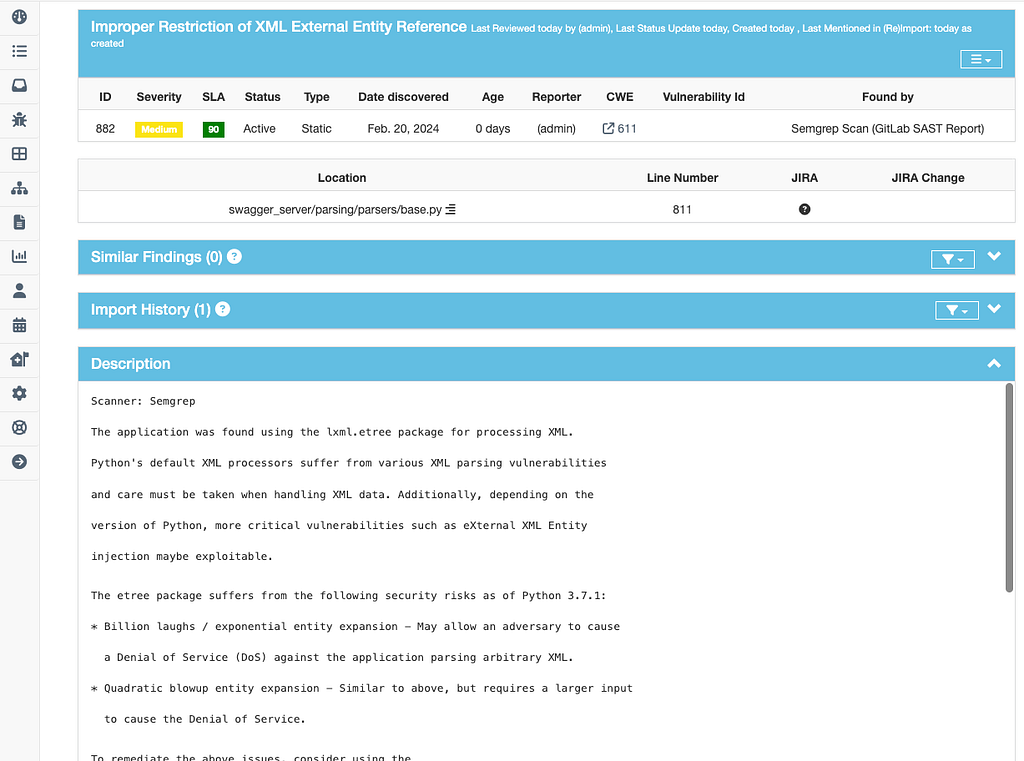Click the green SLA 90 badge
Screen dimensions: 1024x761
pos(214,129)
